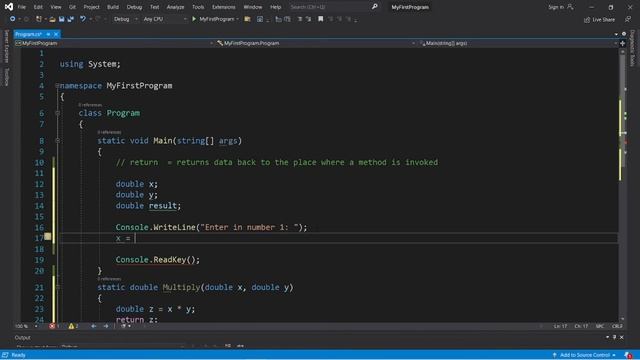Screen dimensions: 640x360
Task: Toggle the Output panel auto-hide pin
Action: click(x=614, y=338)
